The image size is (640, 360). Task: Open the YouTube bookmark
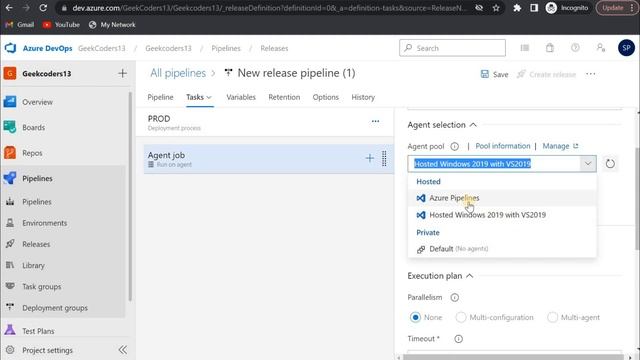point(61,24)
